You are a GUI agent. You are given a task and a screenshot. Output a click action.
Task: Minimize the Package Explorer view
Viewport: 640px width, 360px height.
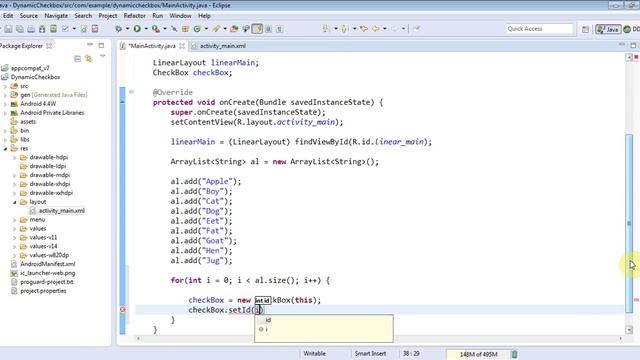tap(90, 45)
